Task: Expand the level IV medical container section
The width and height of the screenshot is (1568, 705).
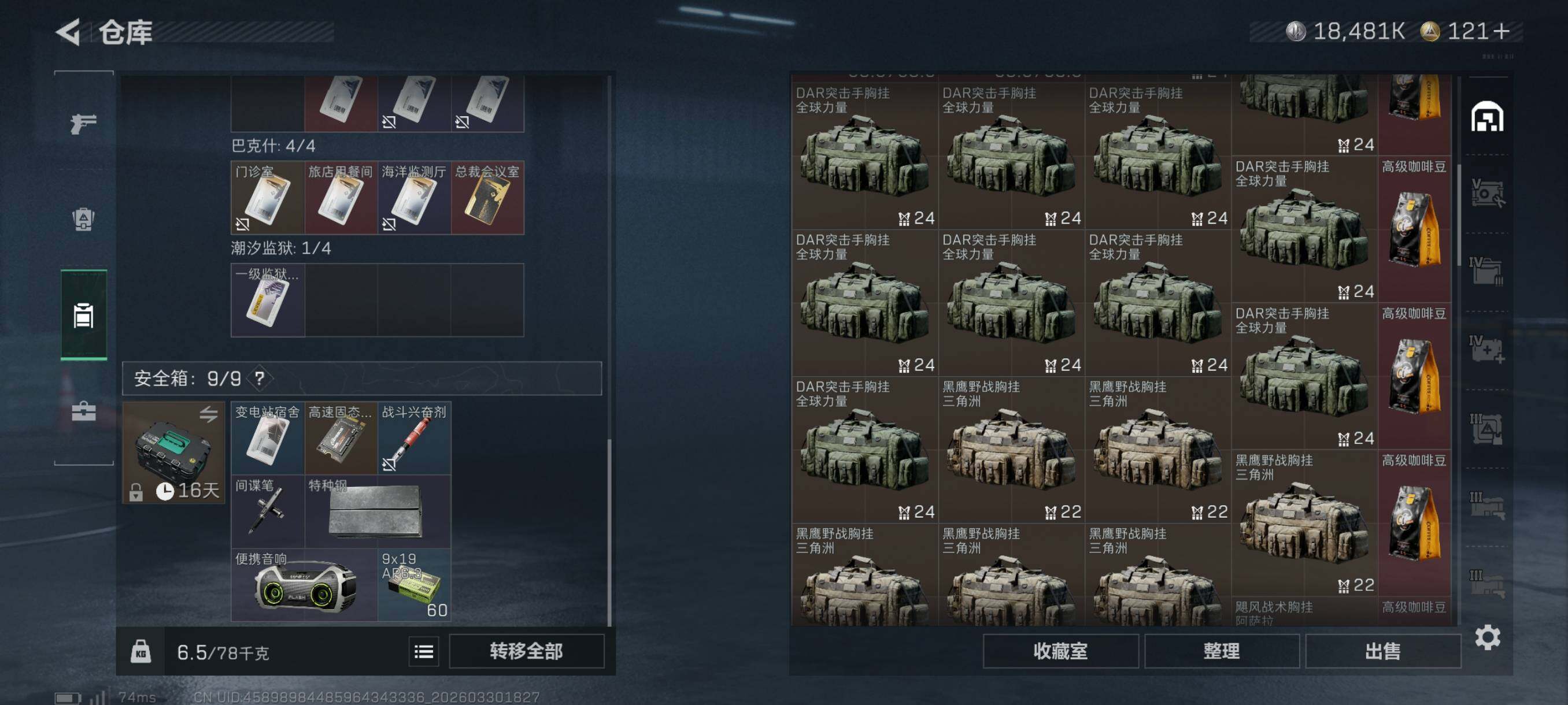Action: (1487, 349)
